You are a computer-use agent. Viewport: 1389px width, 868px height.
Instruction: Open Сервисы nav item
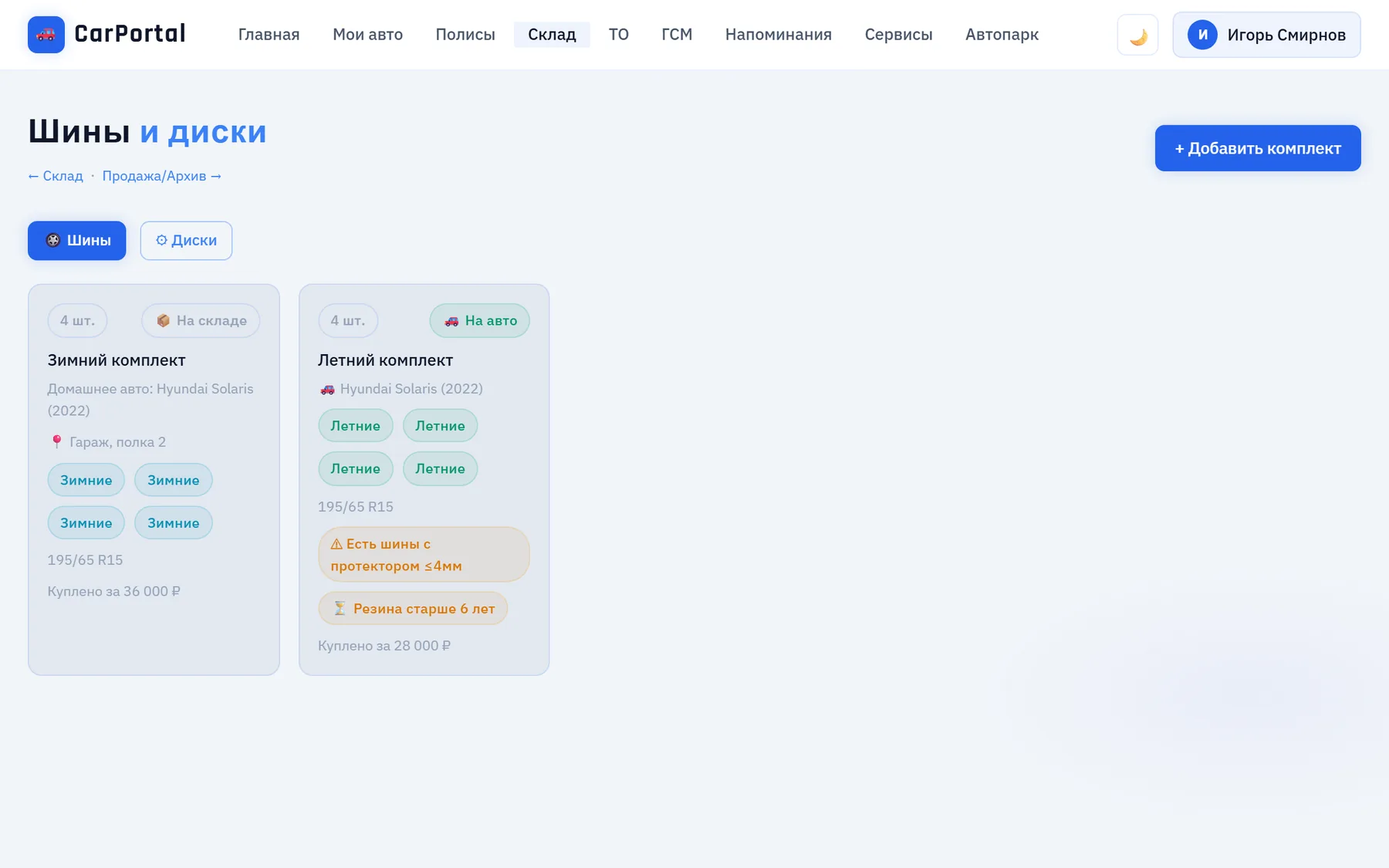pyautogui.click(x=898, y=35)
